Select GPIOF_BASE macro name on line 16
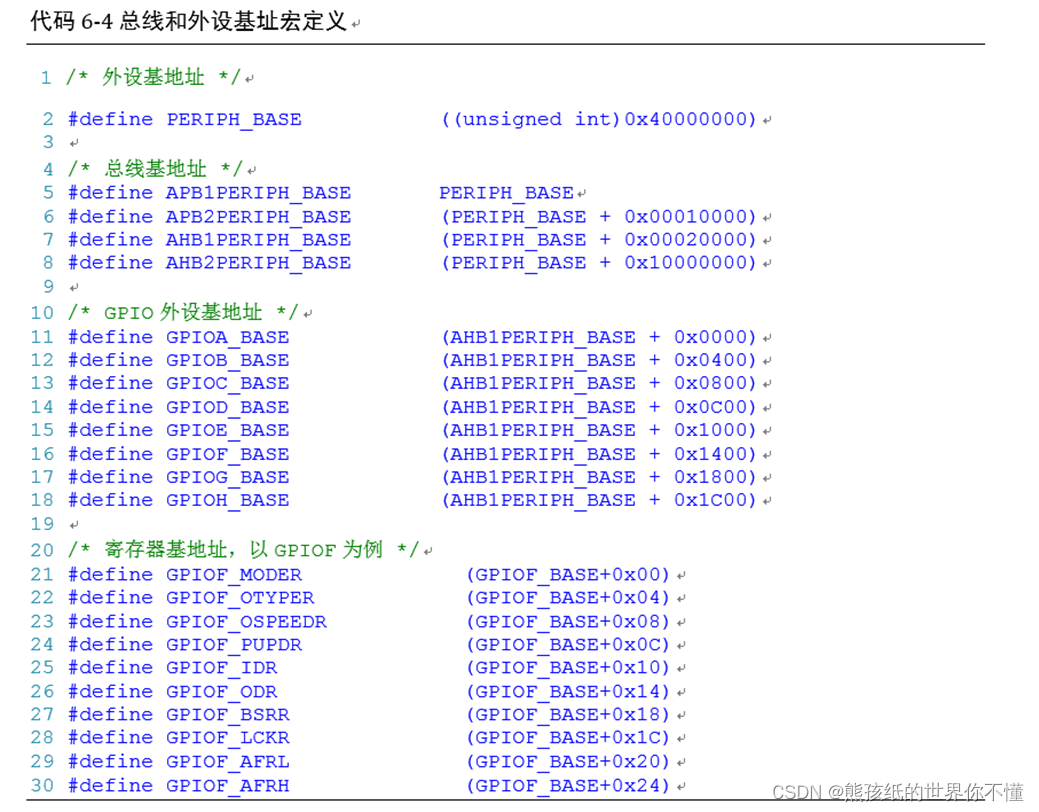Image resolution: width=1039 pixels, height=812 pixels. (227, 455)
